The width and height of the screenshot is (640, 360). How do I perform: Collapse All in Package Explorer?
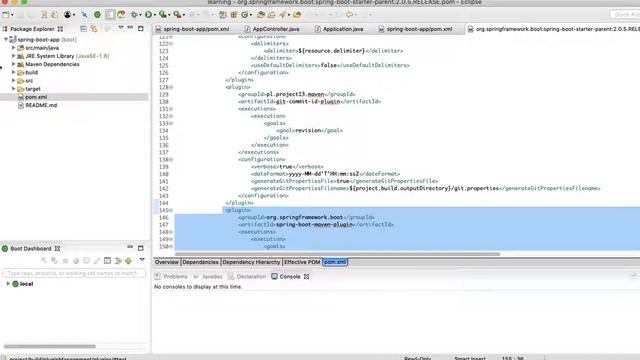pos(84,29)
